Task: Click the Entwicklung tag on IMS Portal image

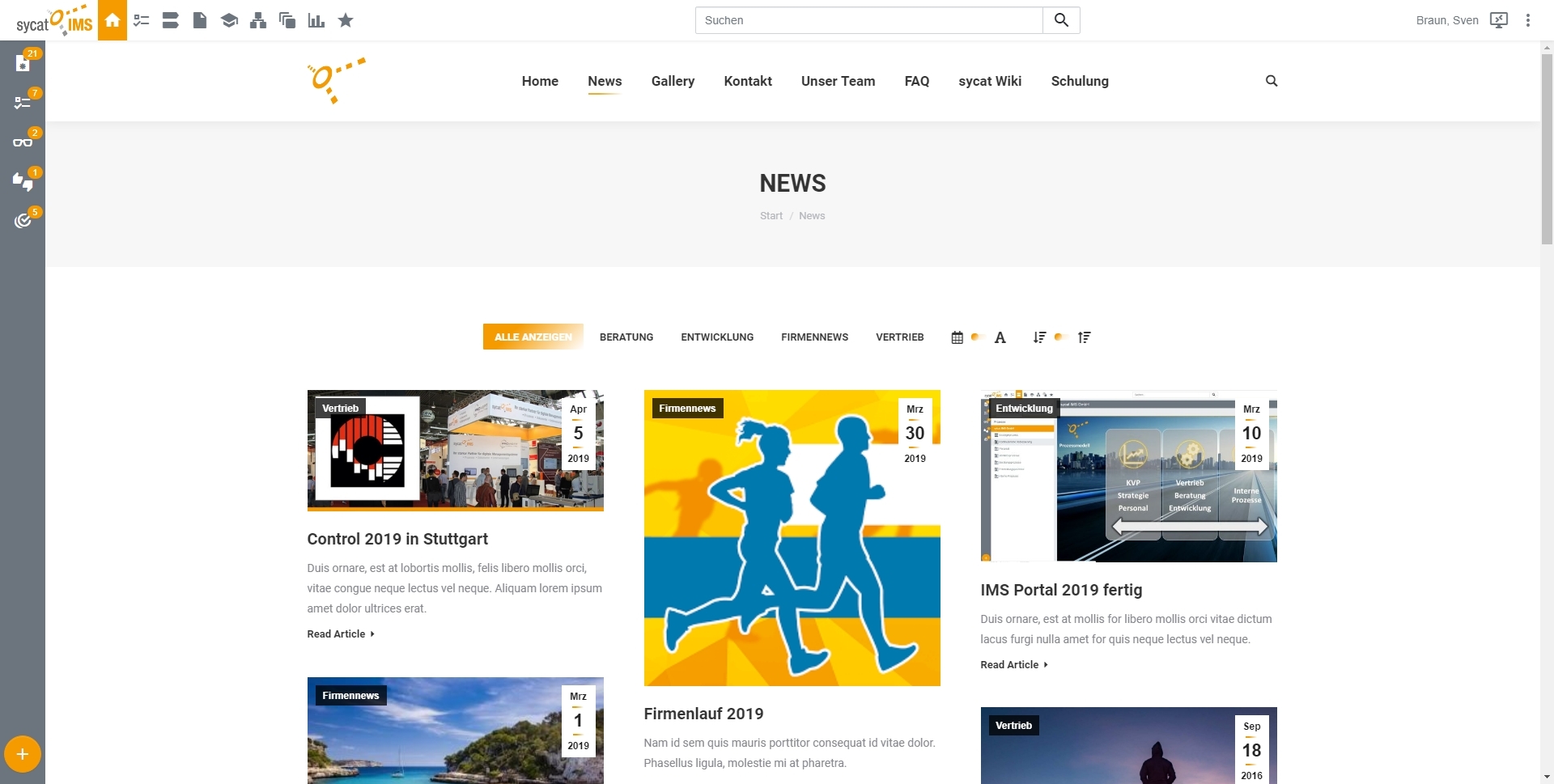Action: click(x=1024, y=409)
